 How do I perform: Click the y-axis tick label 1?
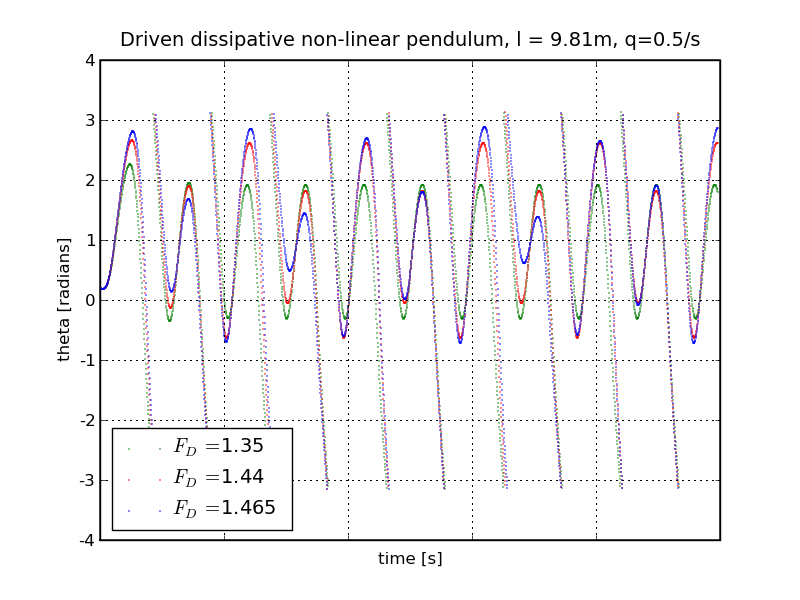[91, 241]
